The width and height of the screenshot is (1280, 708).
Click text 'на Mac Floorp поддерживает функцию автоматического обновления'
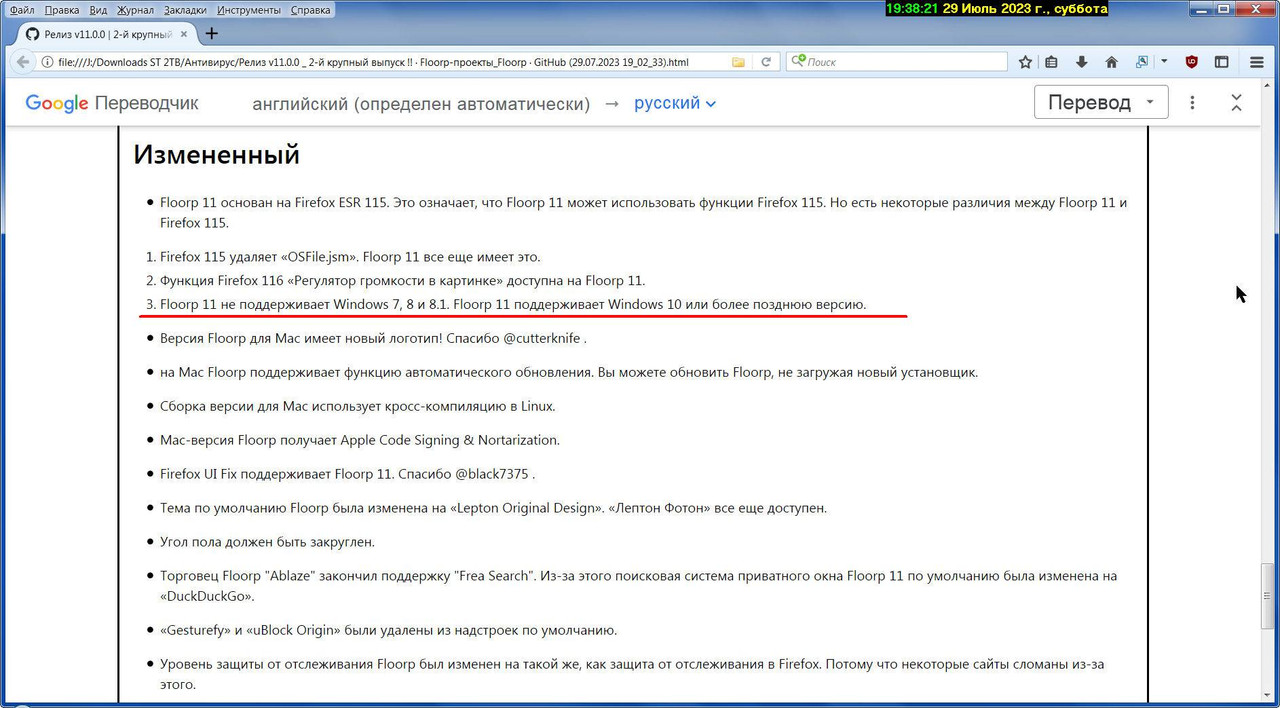tap(377, 372)
